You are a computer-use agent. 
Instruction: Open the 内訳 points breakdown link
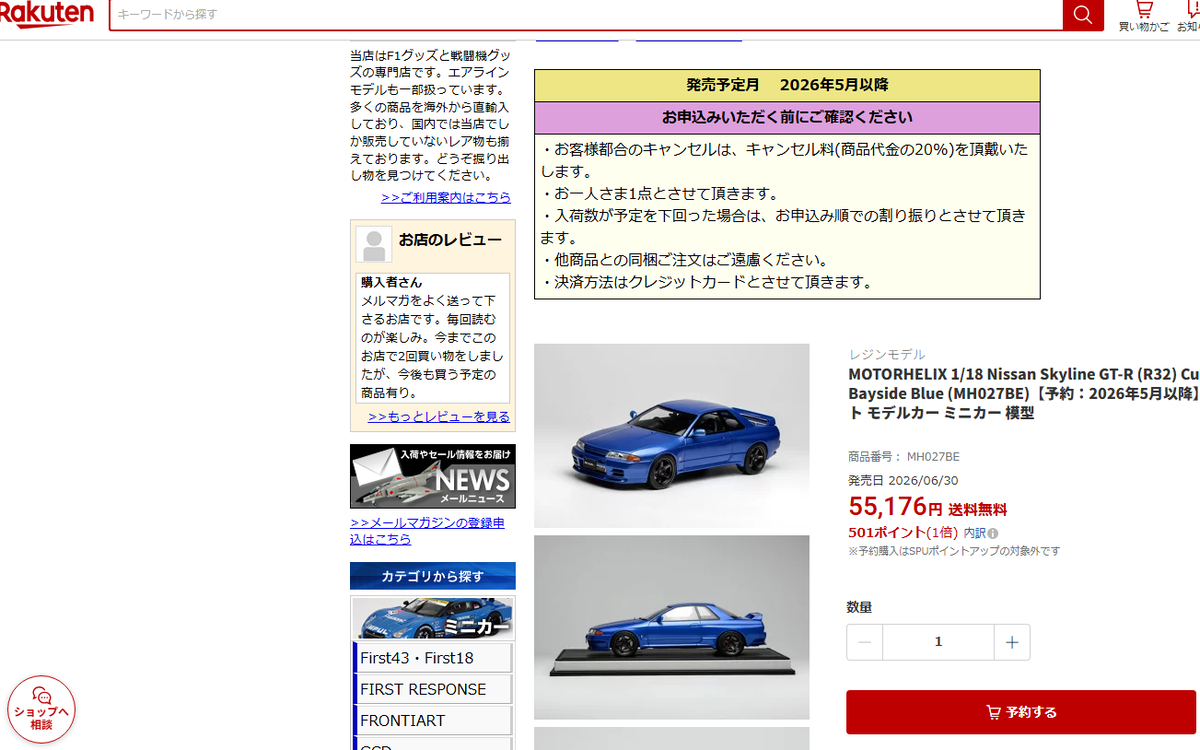(974, 533)
